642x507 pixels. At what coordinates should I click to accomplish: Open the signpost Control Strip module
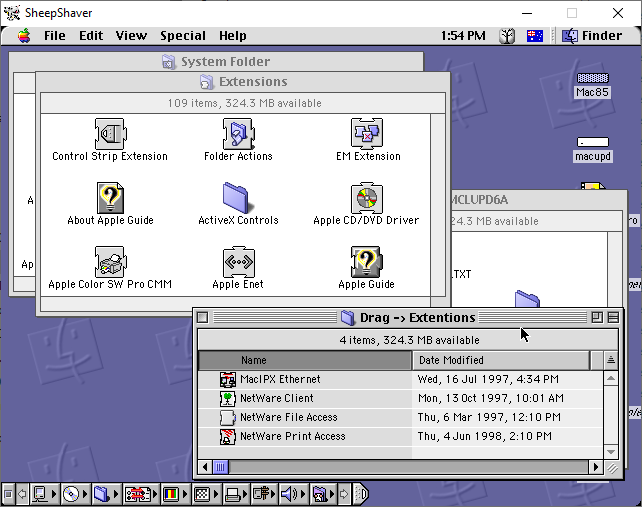point(264,494)
